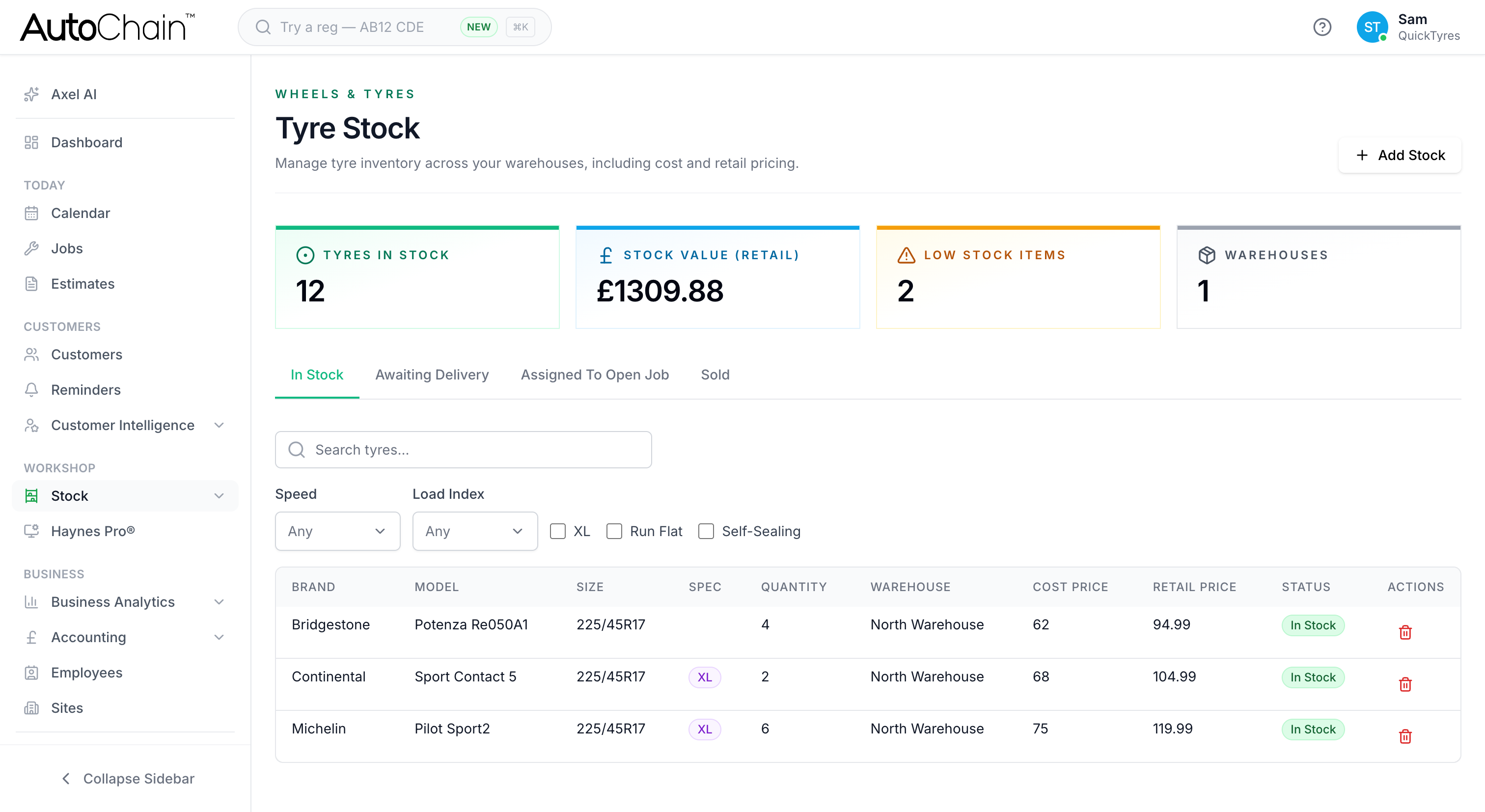
Task: Click the 119.99 retail price cell
Action: [1172, 729]
